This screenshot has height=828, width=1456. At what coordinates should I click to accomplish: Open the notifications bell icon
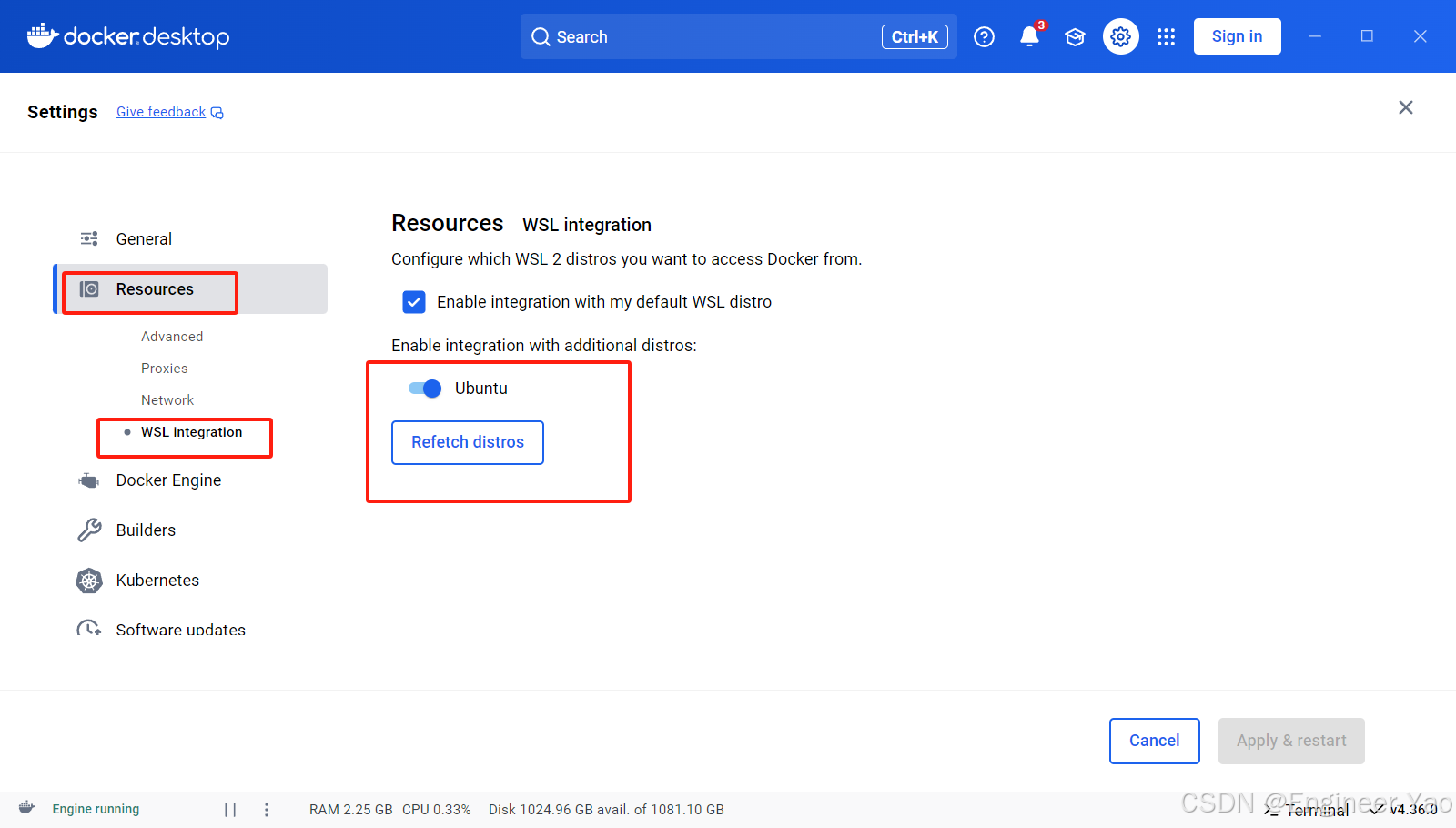click(1029, 36)
